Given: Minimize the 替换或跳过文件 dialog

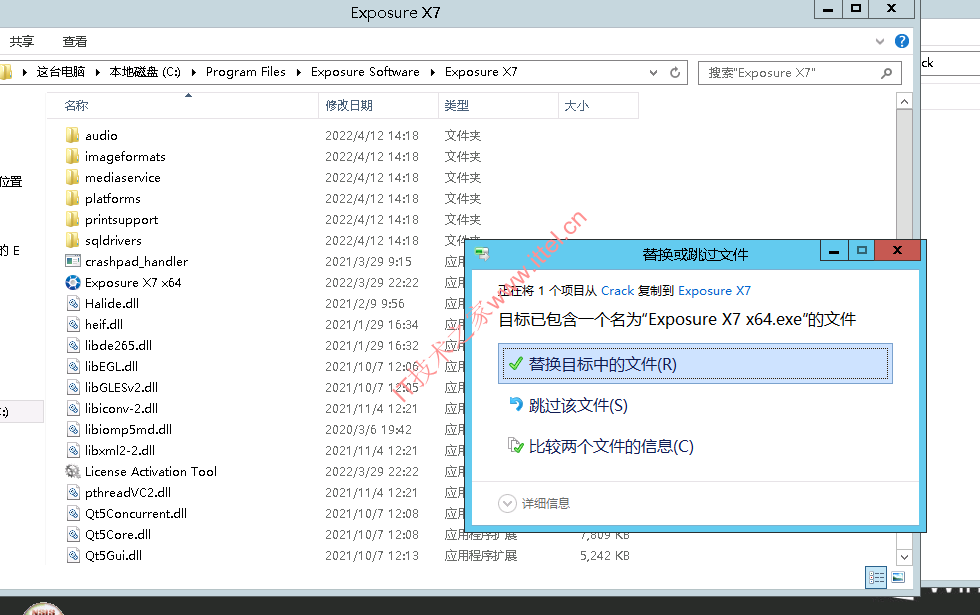Looking at the screenshot, I should point(834,251).
